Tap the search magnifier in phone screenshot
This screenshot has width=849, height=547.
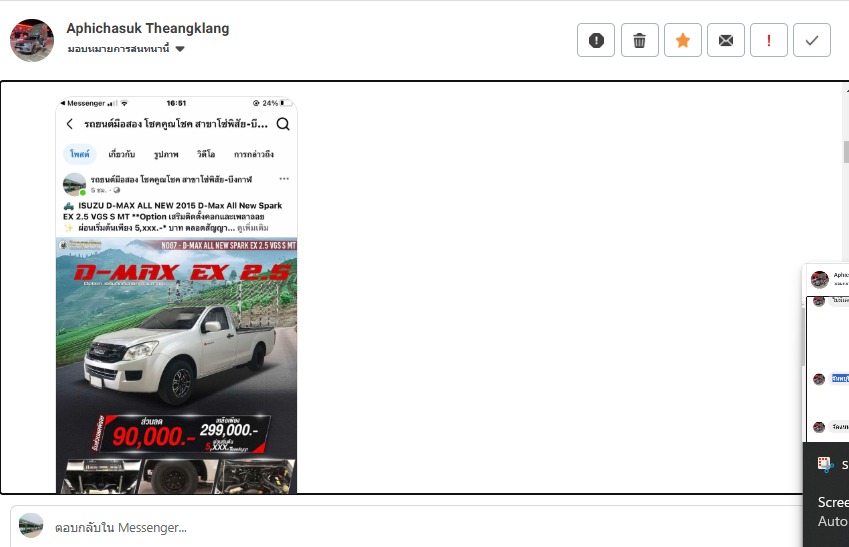[x=283, y=124]
